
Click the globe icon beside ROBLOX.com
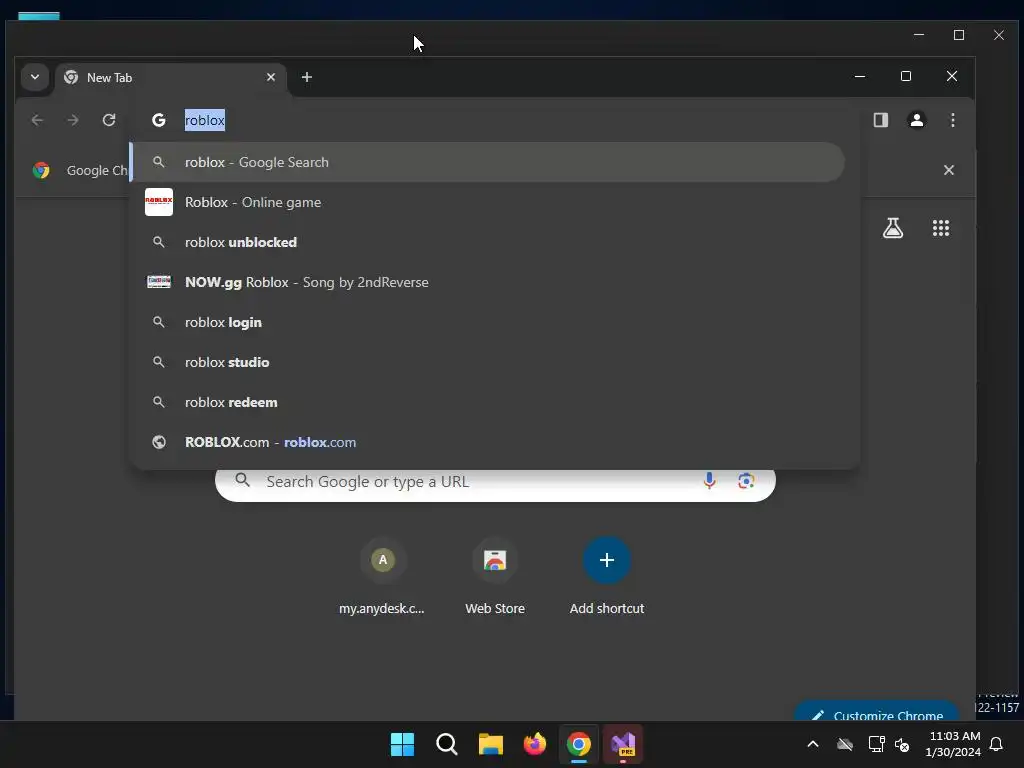click(x=159, y=442)
